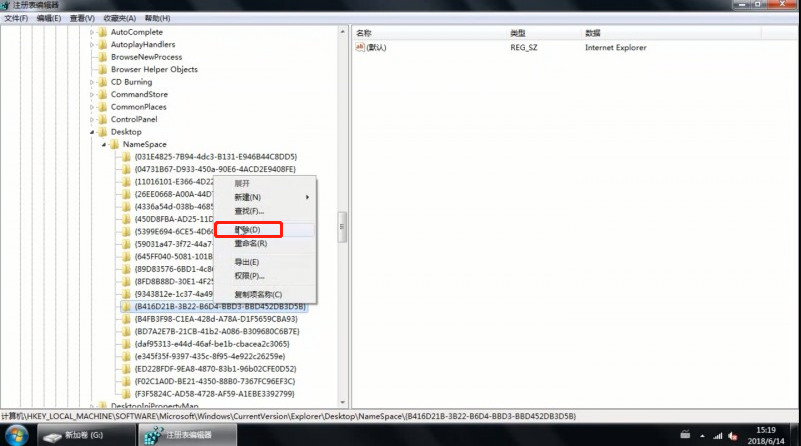Click the (默认) string value icon
Image resolution: width=801 pixels, height=446 pixels.
(x=361, y=47)
